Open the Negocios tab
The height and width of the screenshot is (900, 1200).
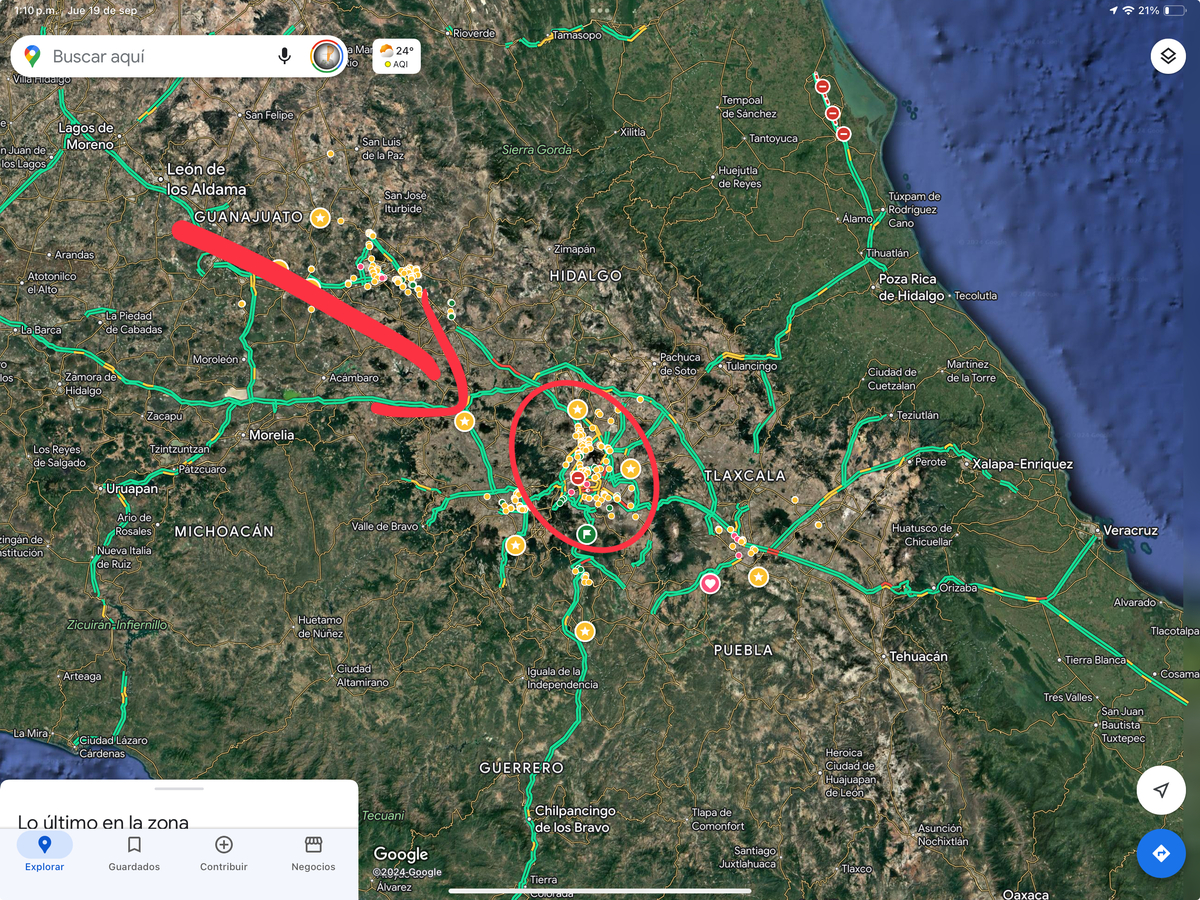pyautogui.click(x=313, y=853)
